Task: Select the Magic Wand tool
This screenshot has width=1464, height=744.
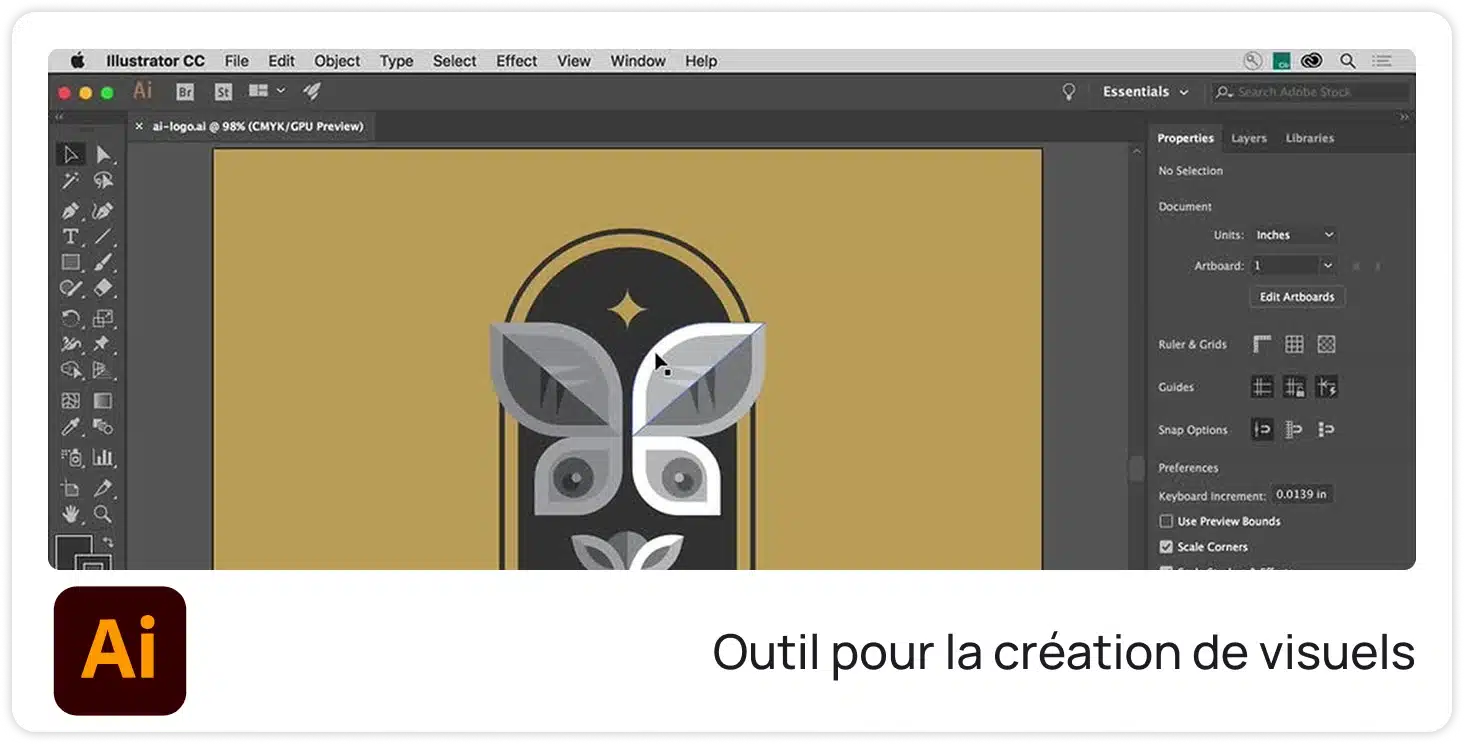Action: [x=71, y=181]
